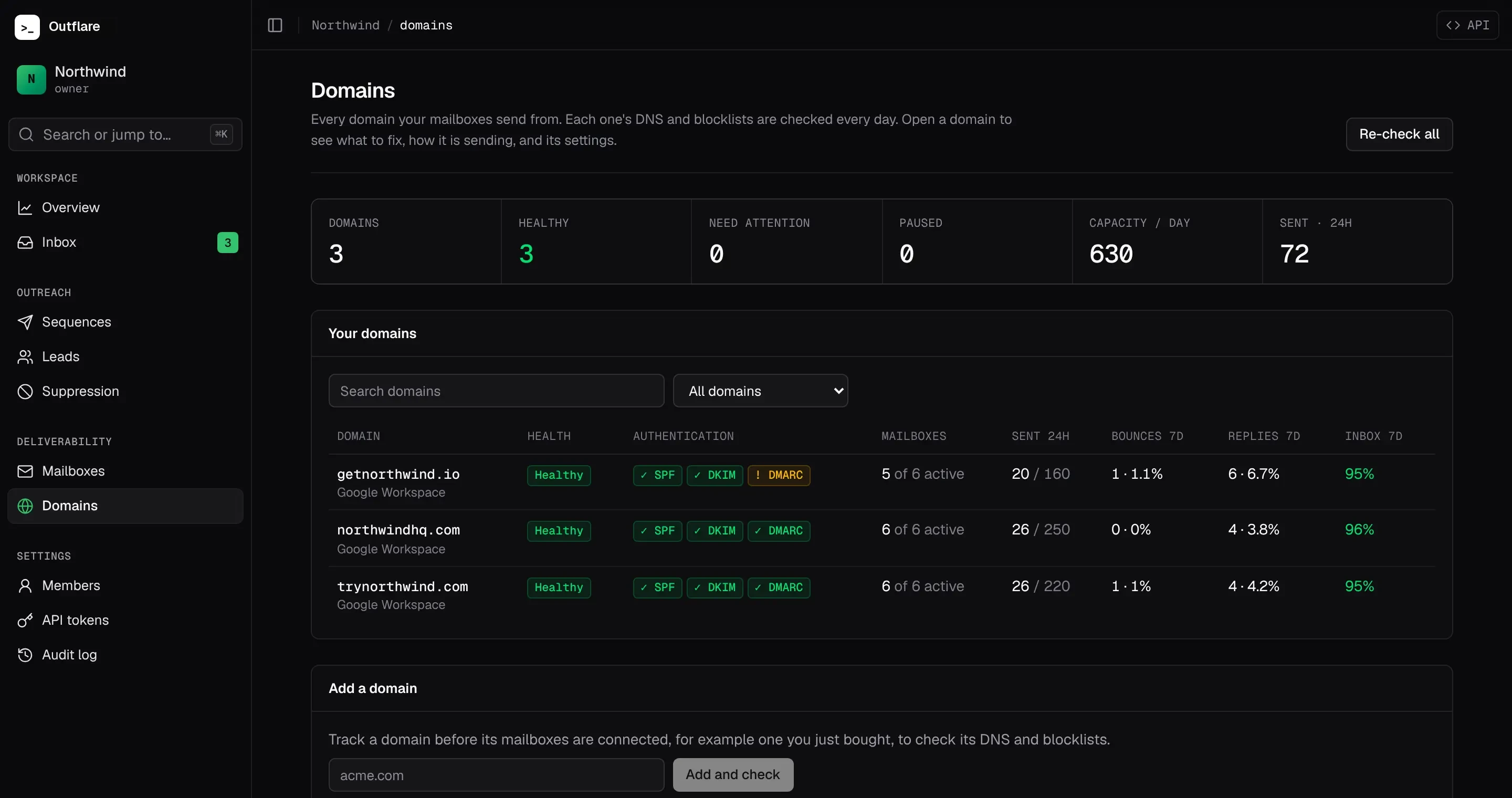1512x798 pixels.
Task: Open the All domains filter dropdown
Action: pyautogui.click(x=760, y=391)
